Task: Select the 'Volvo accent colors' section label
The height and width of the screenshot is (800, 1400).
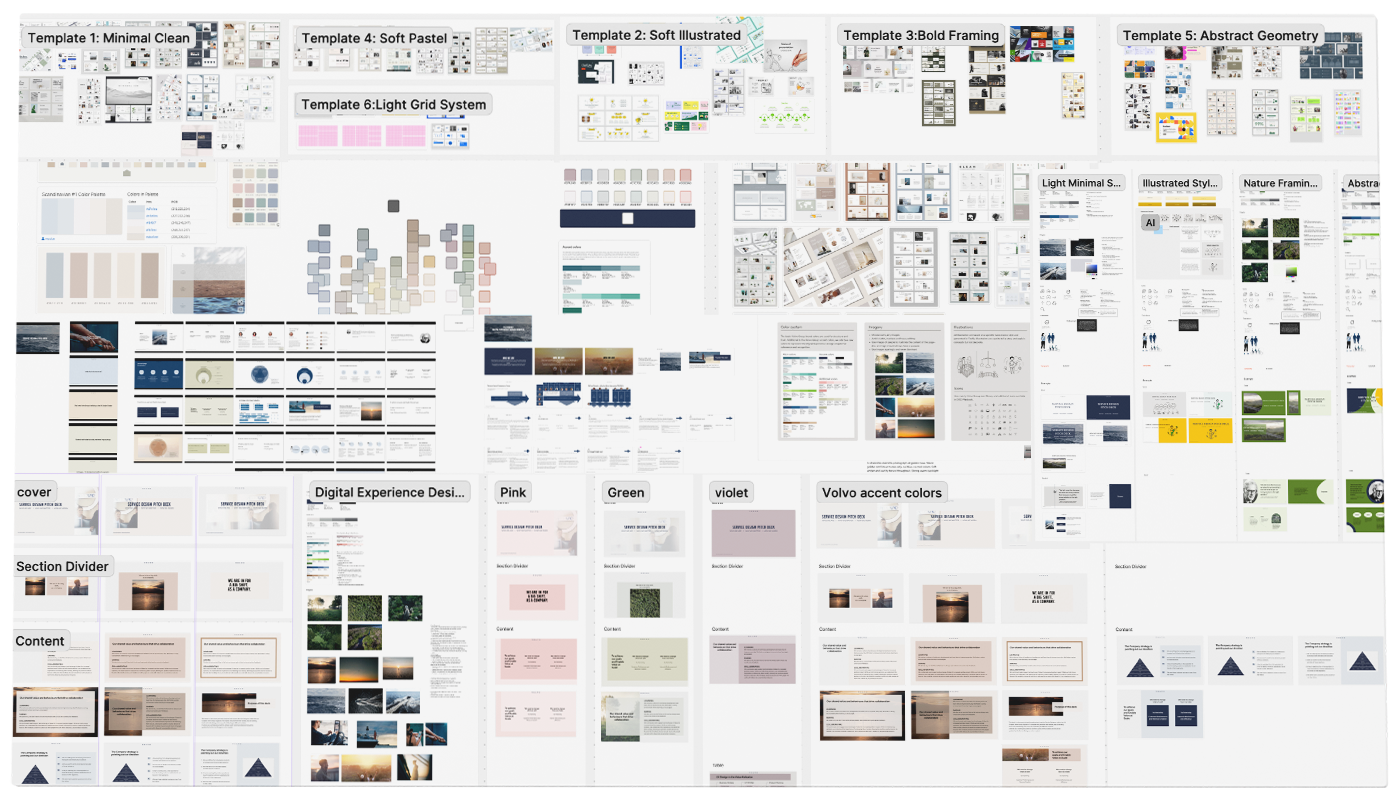Action: (881, 492)
